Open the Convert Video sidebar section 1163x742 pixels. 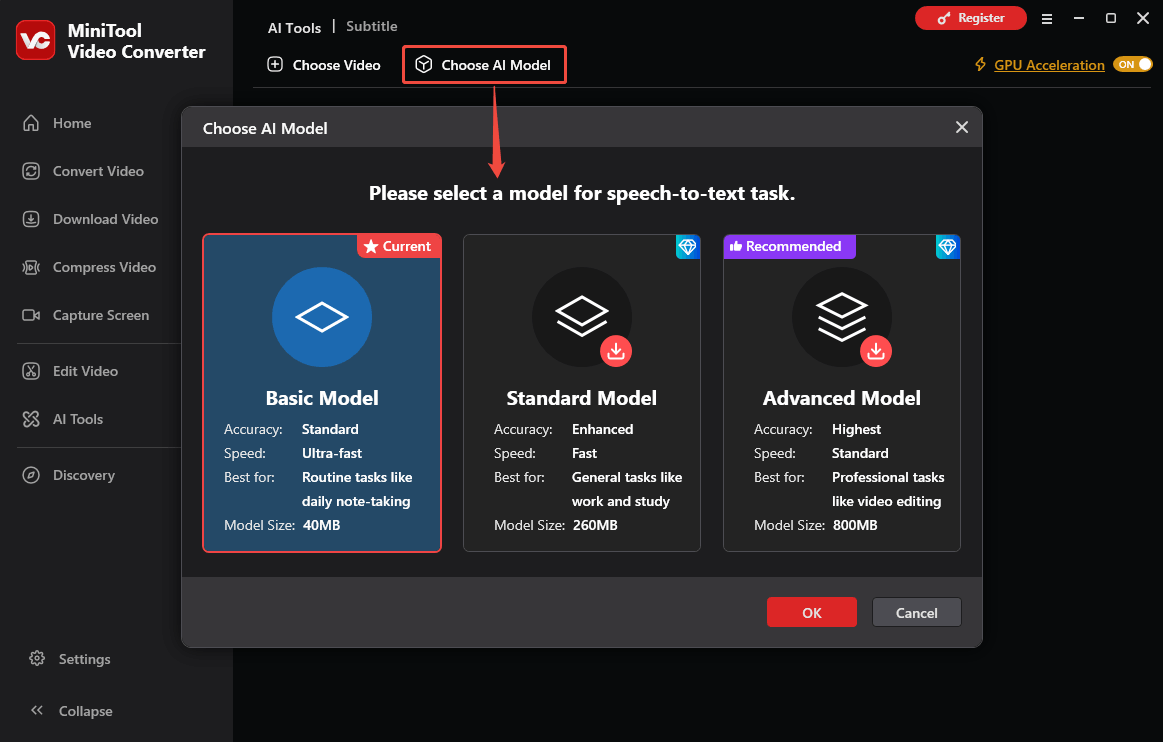(x=83, y=171)
